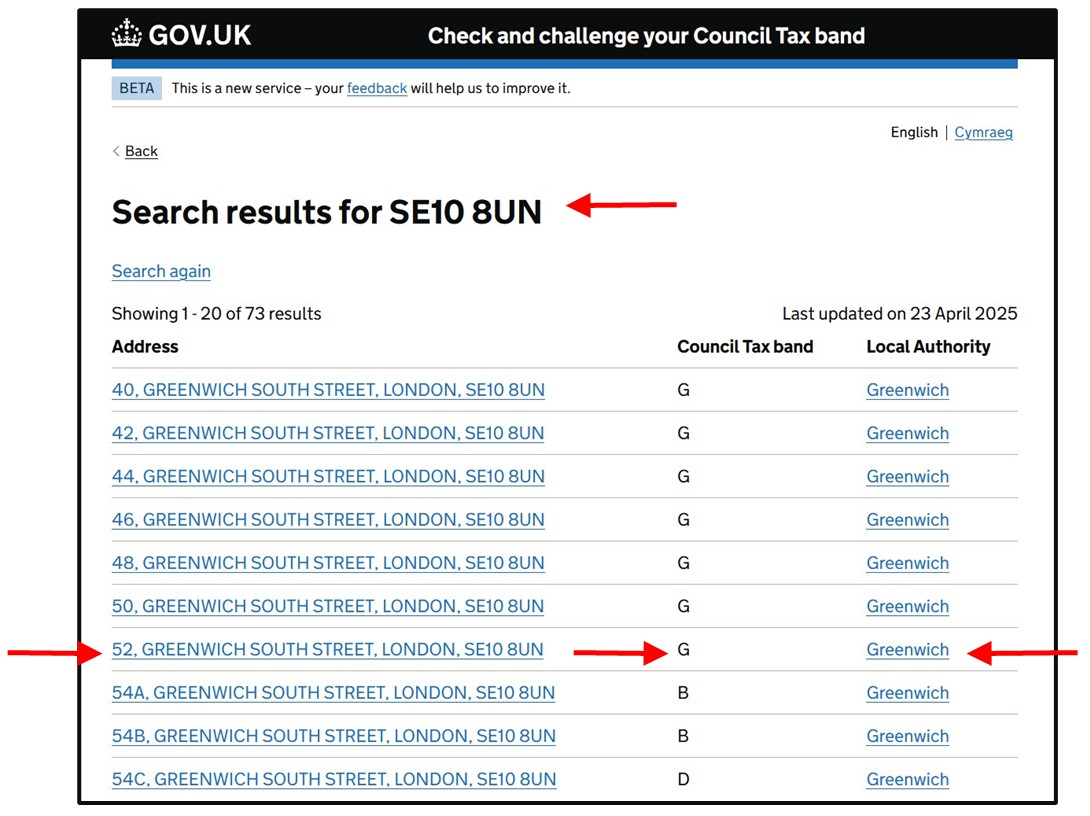Click the Search again link

(161, 271)
